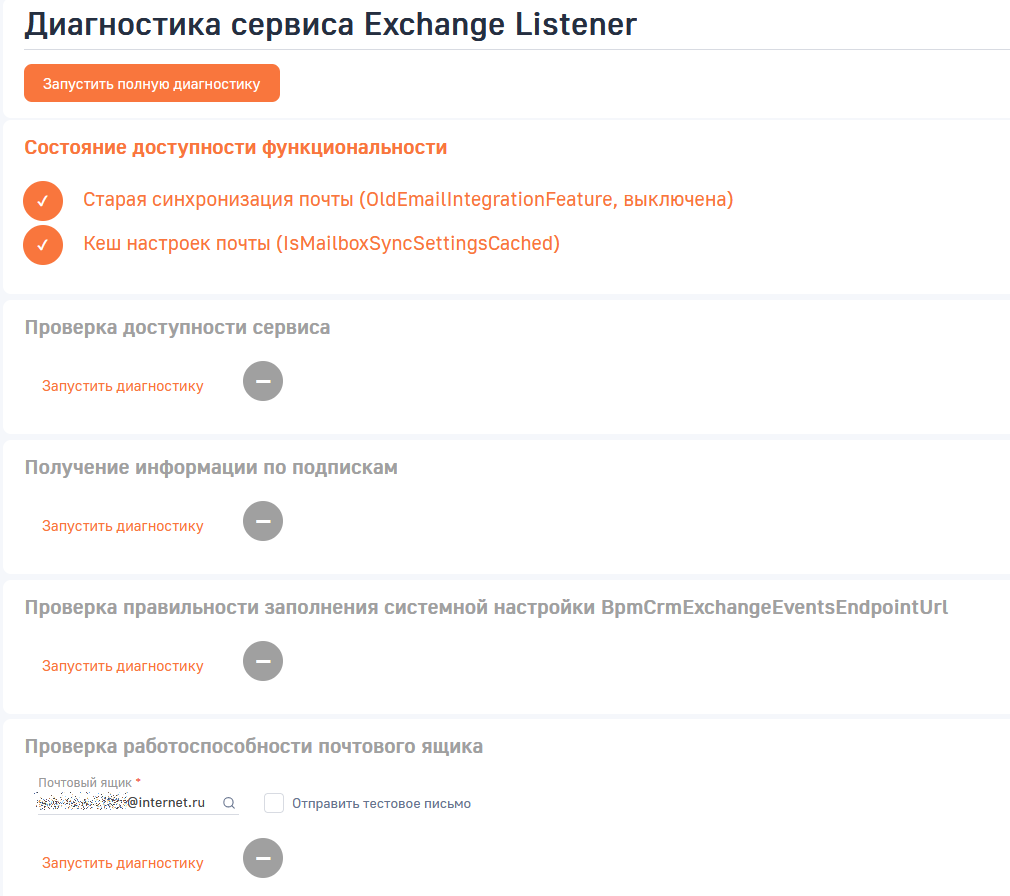The height and width of the screenshot is (896, 1010).
Task: Click the status circle for BpmCrmExchangeEventsEndpointUrl check
Action: [262, 661]
